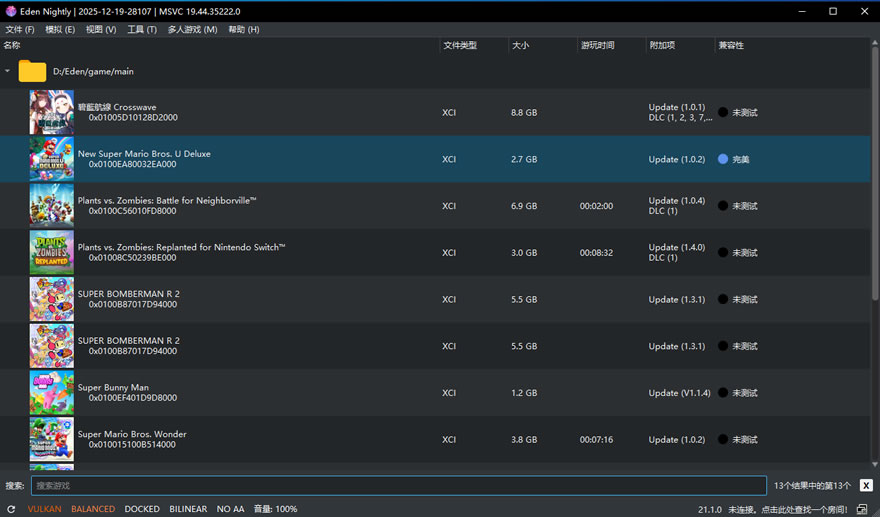Click the PvZ Replanted game cover icon
880x517 pixels.
[x=51, y=252]
